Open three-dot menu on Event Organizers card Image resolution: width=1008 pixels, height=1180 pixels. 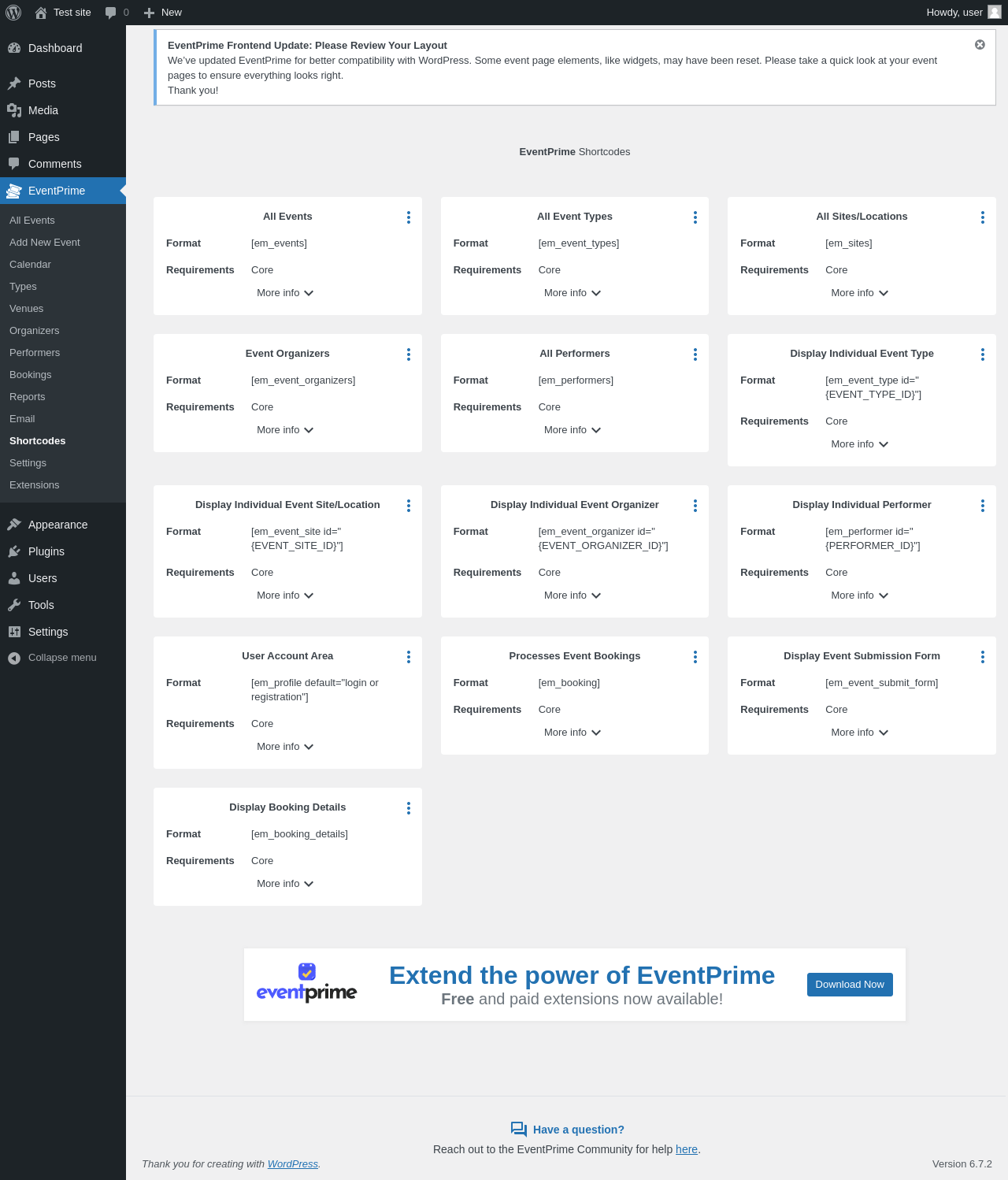coord(409,354)
